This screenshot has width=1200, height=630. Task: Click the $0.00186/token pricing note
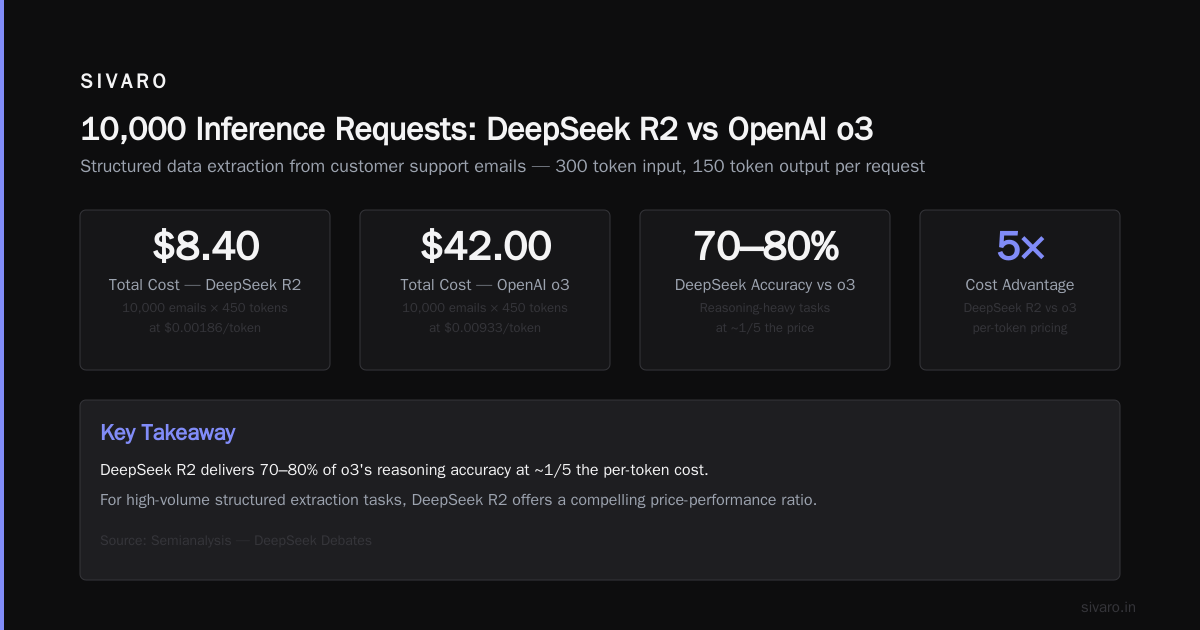tap(205, 327)
